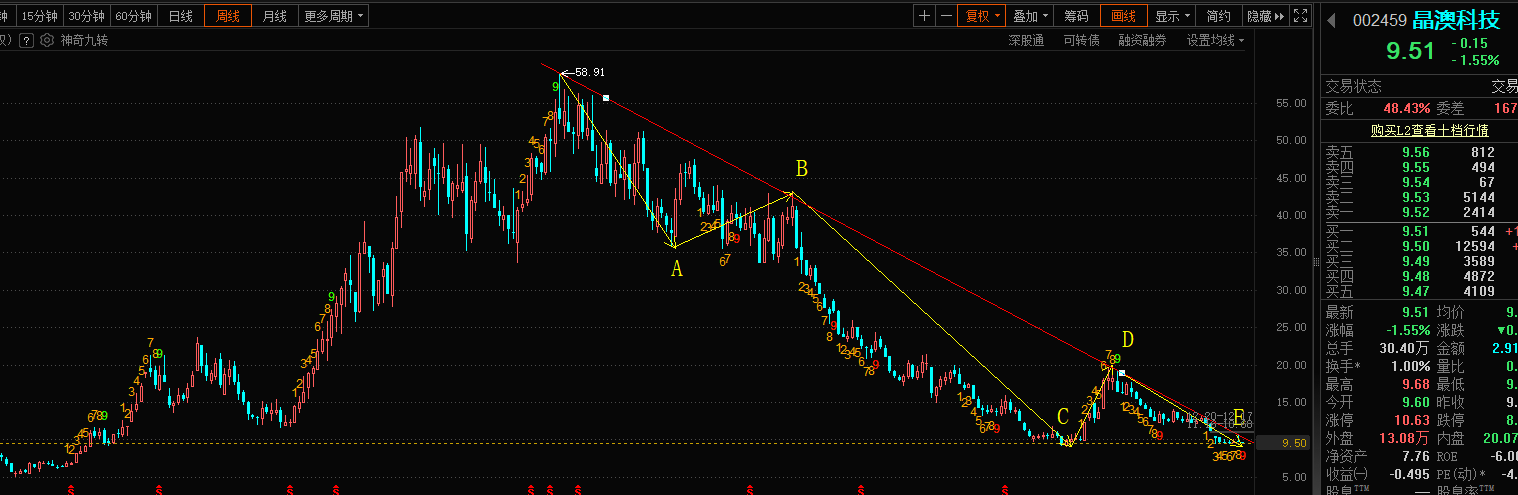Open the 融资融券 link
The width and height of the screenshot is (1518, 495).
coord(1142,40)
